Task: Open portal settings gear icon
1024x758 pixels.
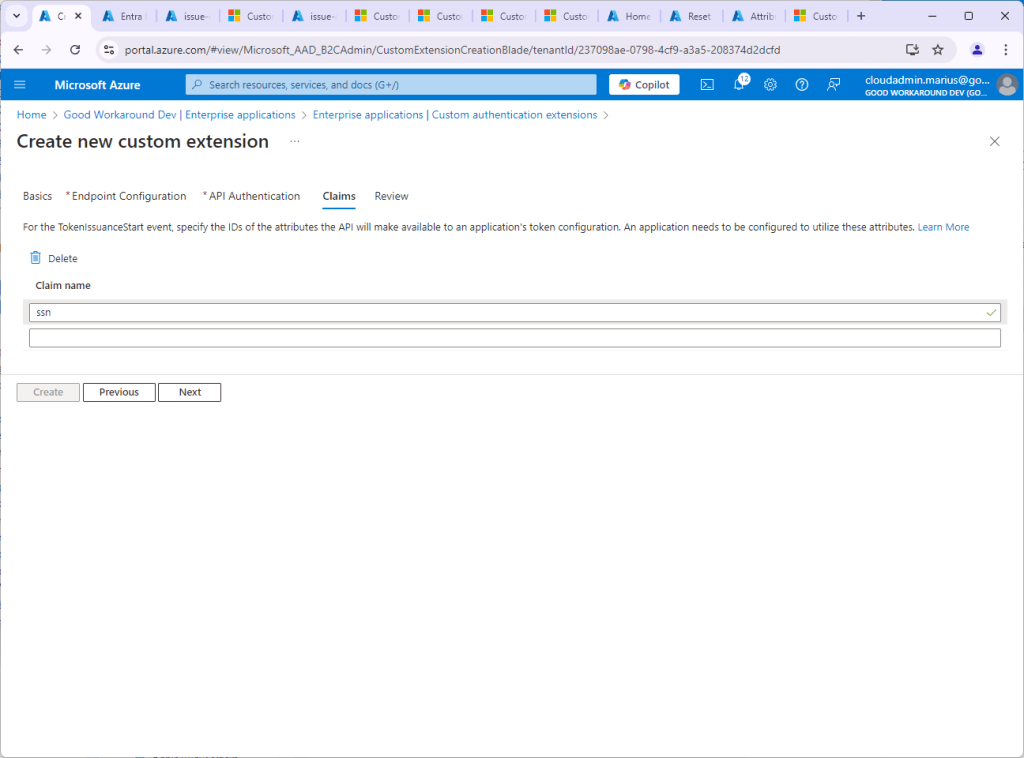Action: click(770, 85)
